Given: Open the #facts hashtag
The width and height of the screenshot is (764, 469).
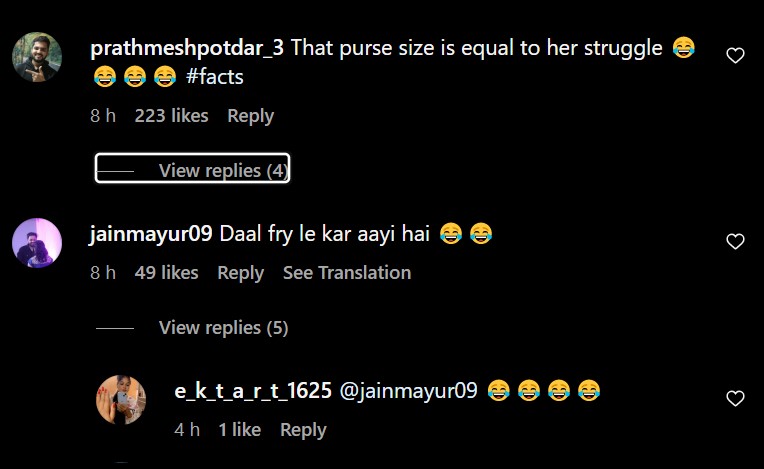Looking at the screenshot, I should tap(214, 77).
